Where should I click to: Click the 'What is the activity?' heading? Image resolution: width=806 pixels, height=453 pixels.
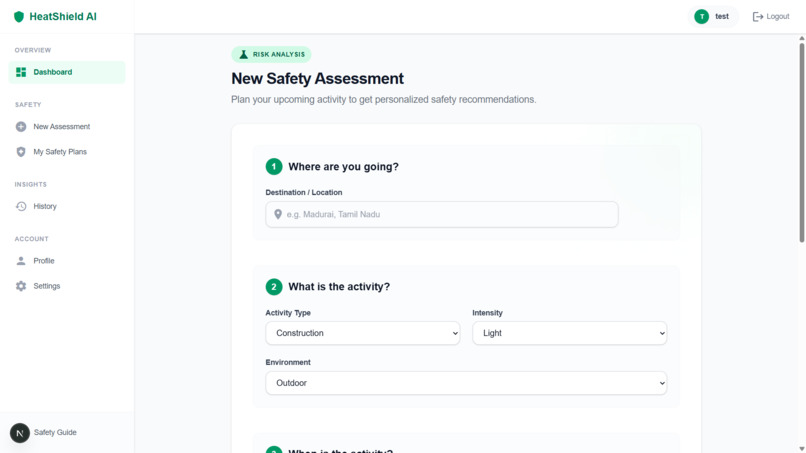339,286
